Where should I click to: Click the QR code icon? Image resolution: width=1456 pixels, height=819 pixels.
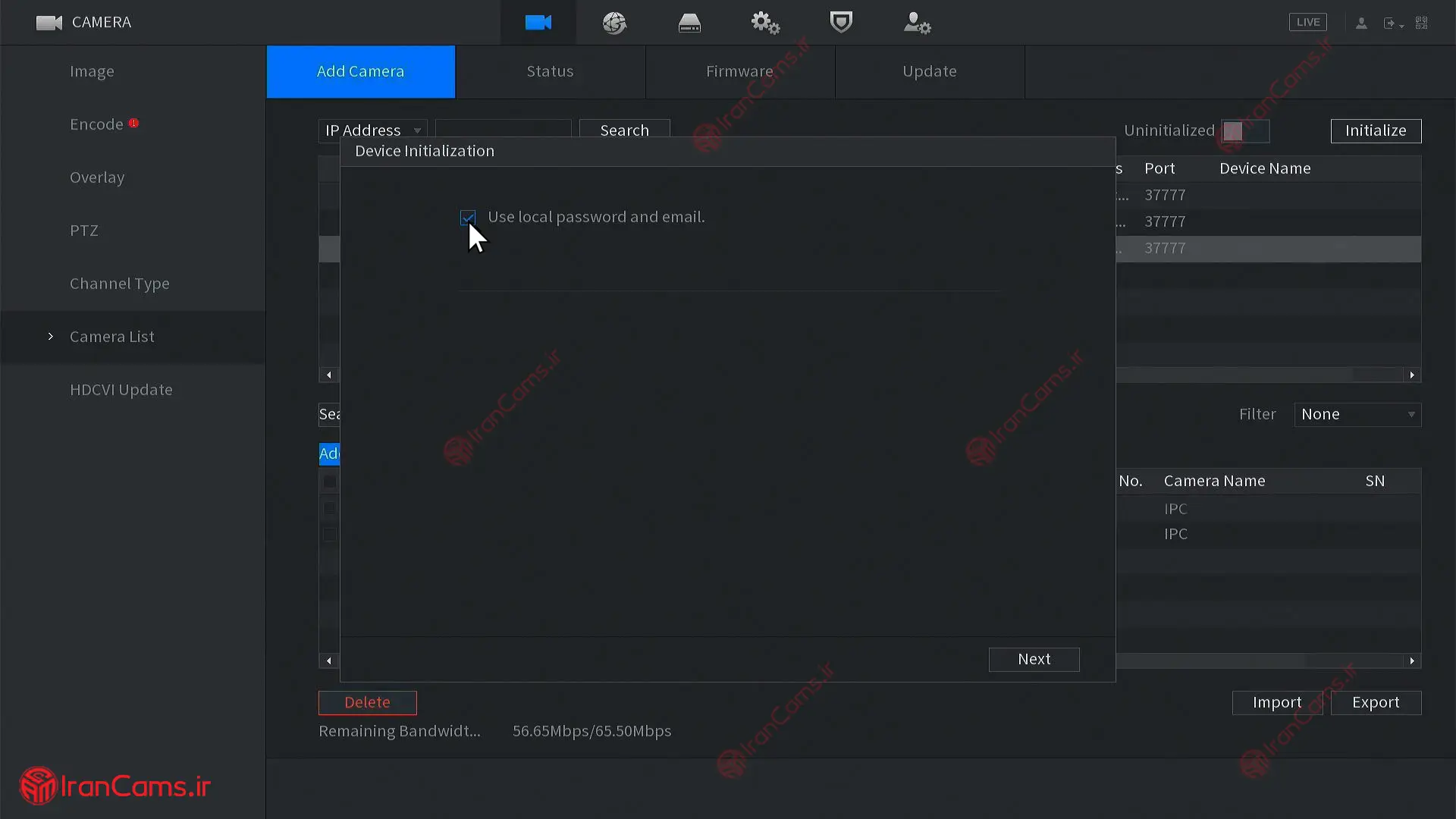pyautogui.click(x=1422, y=23)
